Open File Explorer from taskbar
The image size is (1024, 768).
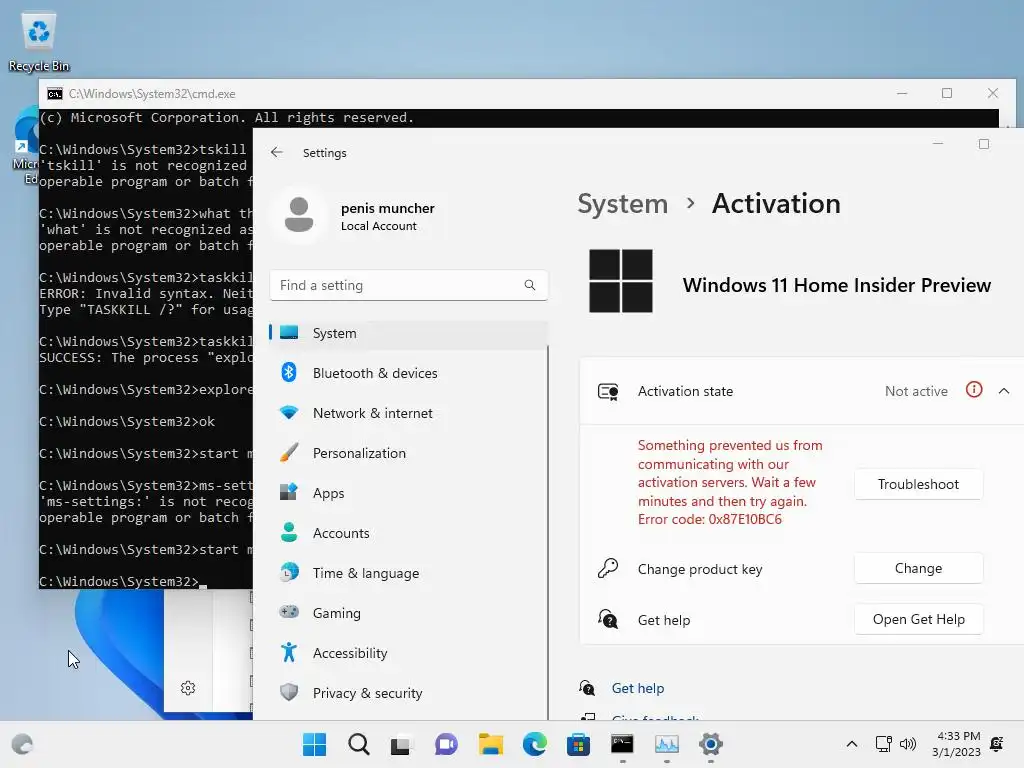tap(490, 744)
